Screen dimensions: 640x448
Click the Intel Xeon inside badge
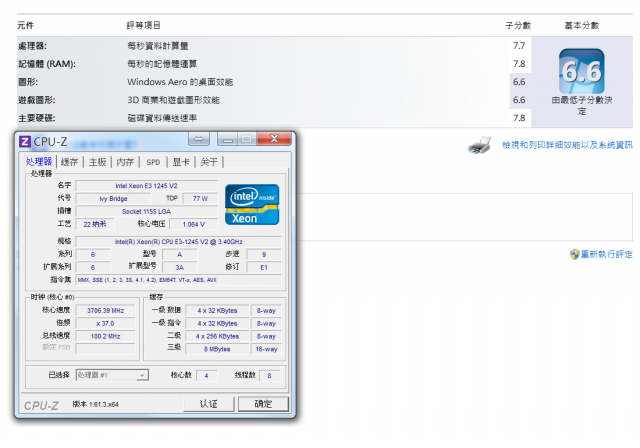[252, 204]
